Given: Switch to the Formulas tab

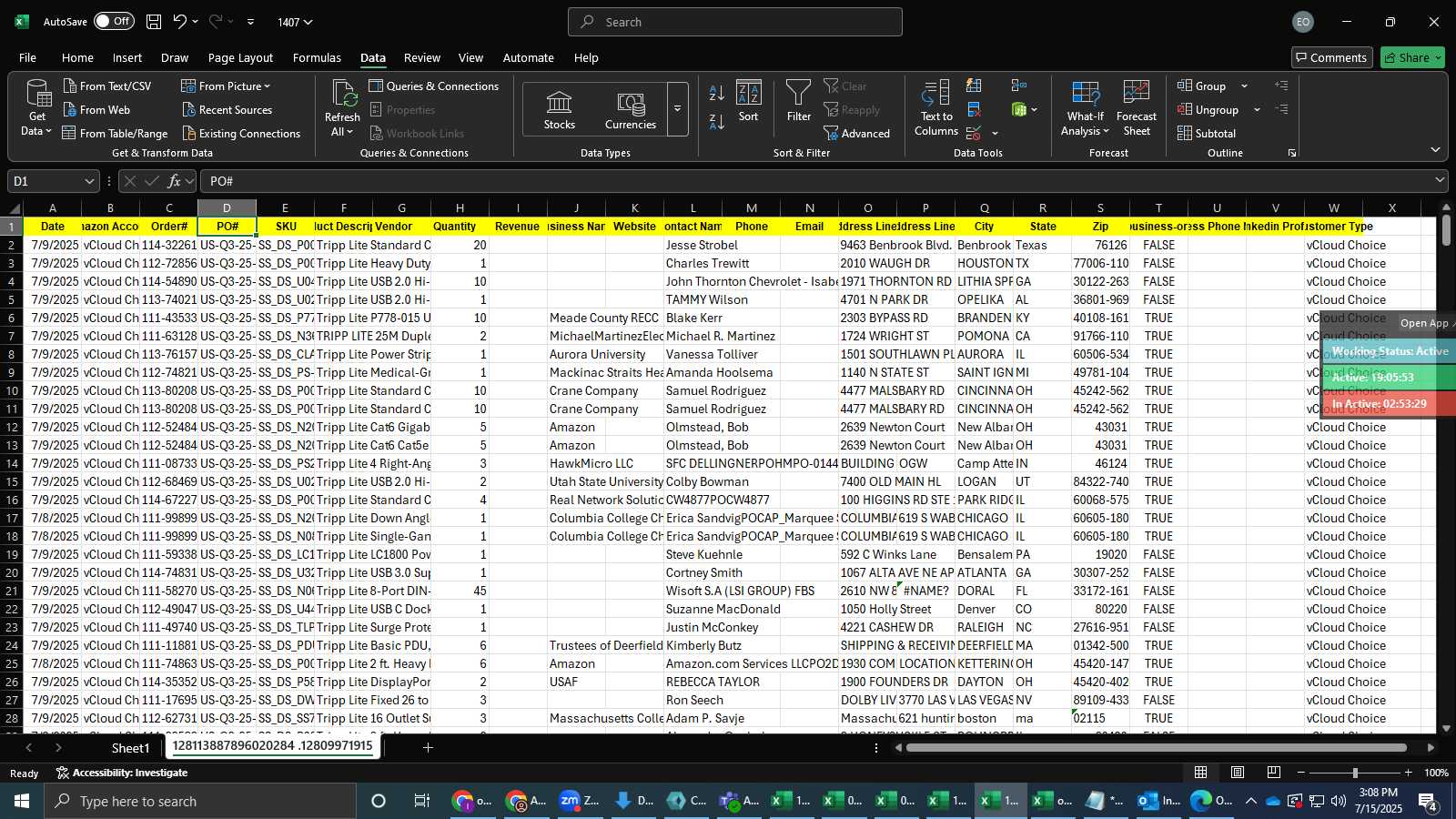Looking at the screenshot, I should (317, 57).
